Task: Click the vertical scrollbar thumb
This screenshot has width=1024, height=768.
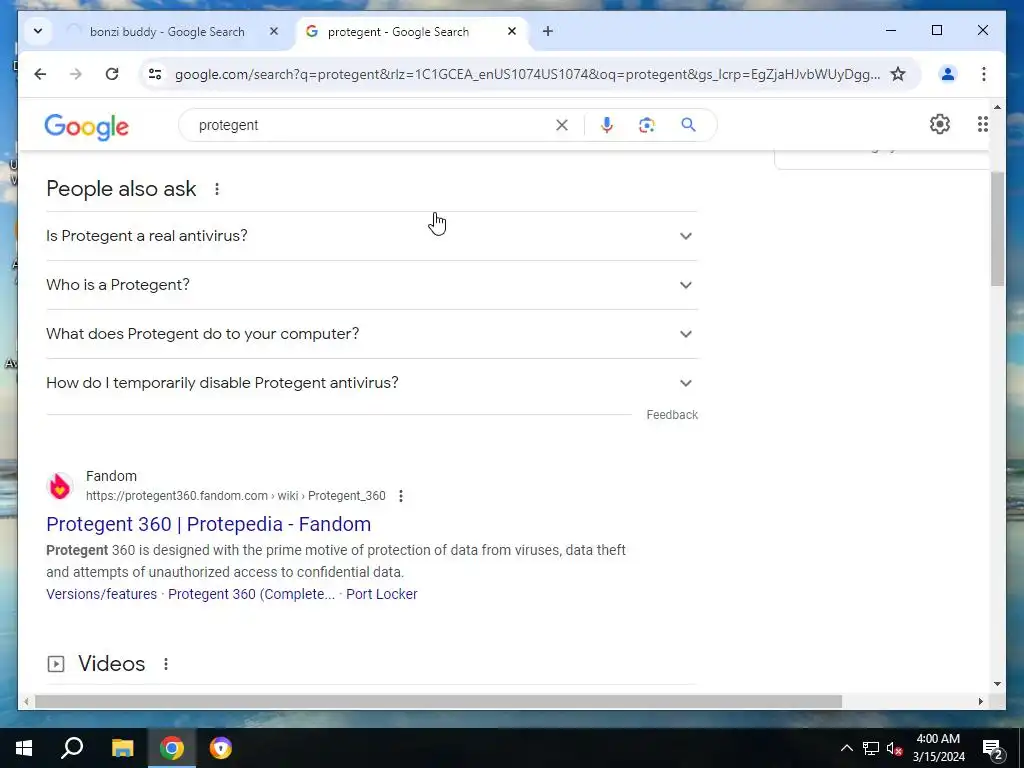Action: tap(997, 229)
